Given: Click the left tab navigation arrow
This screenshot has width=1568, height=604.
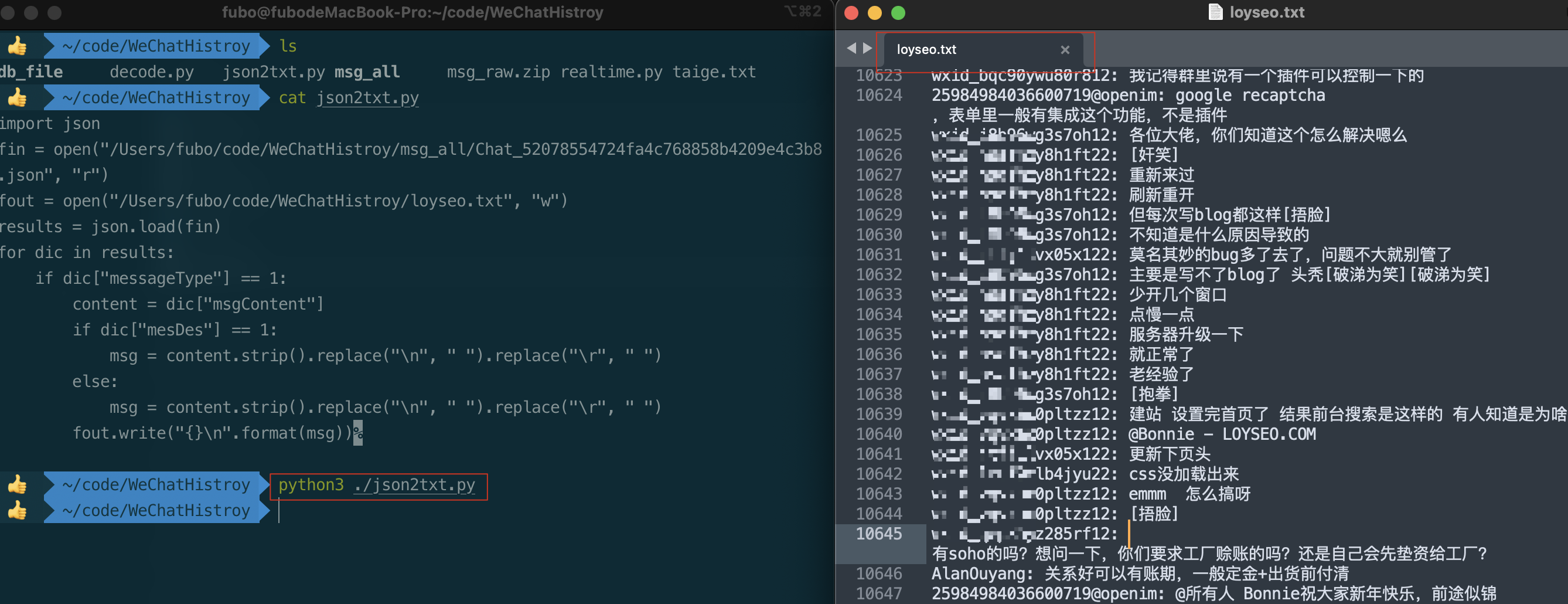Looking at the screenshot, I should (851, 48).
